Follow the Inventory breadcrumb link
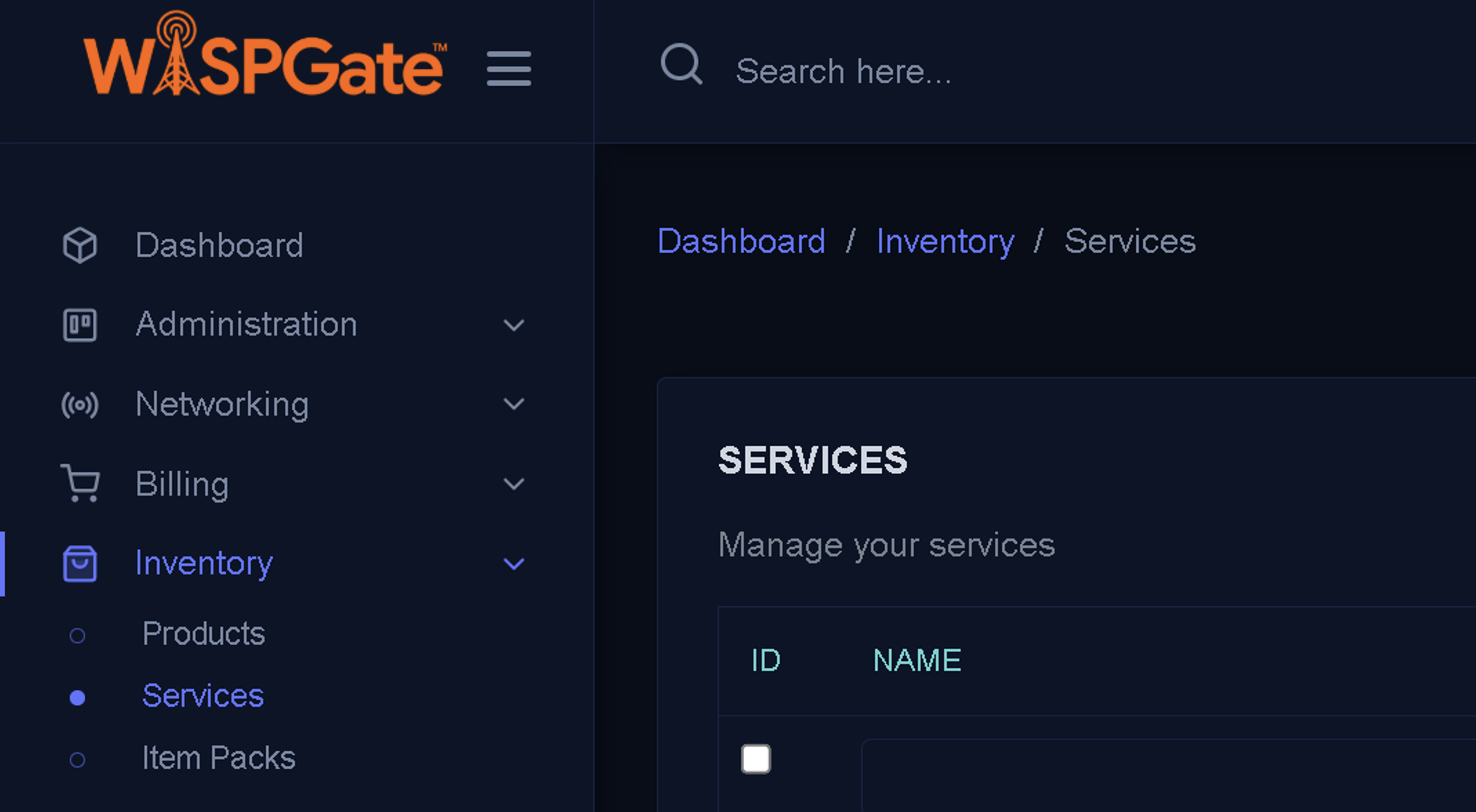Viewport: 1476px width, 812px height. pyautogui.click(x=945, y=241)
